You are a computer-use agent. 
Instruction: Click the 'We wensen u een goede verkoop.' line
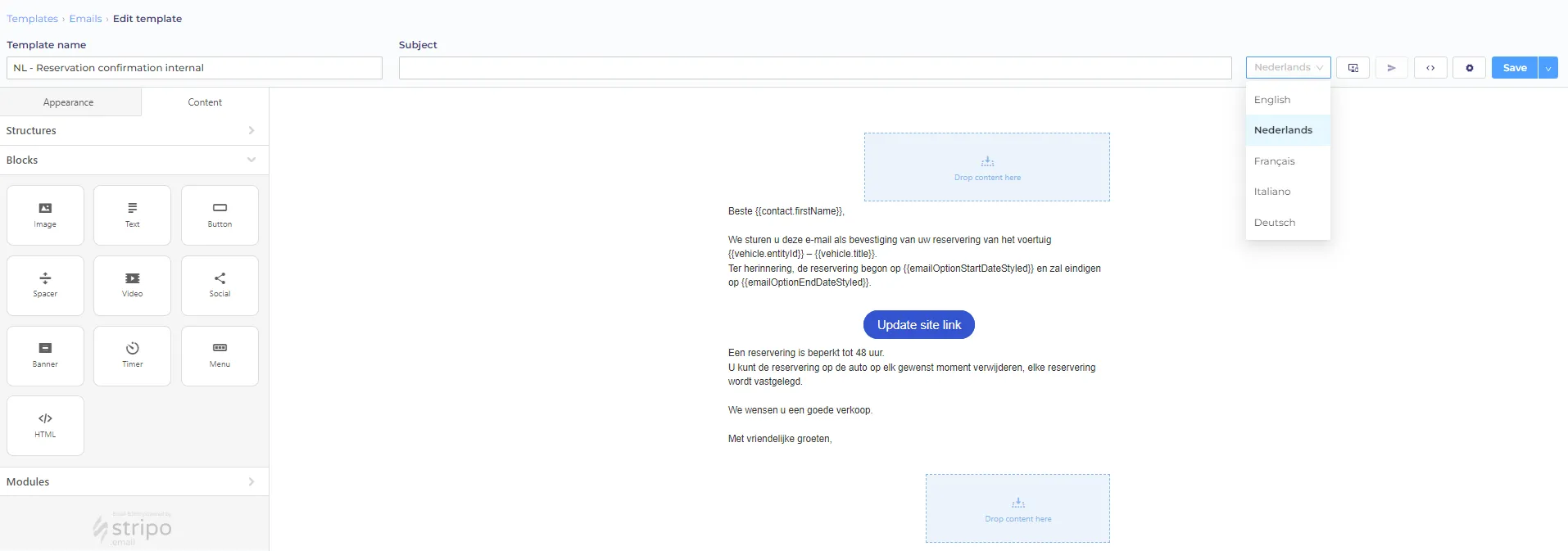(x=800, y=410)
